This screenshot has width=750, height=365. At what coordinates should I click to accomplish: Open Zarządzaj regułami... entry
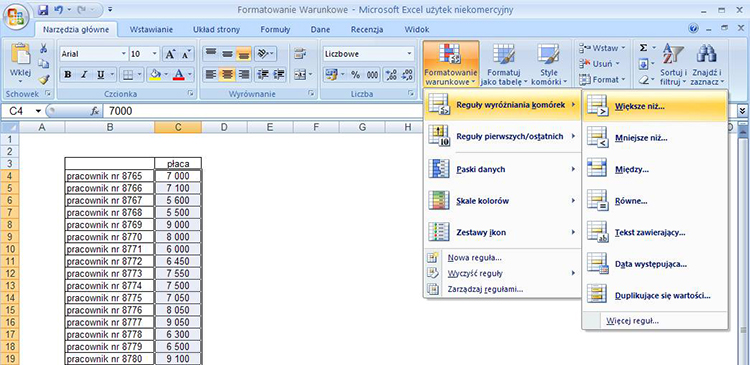click(x=502, y=289)
